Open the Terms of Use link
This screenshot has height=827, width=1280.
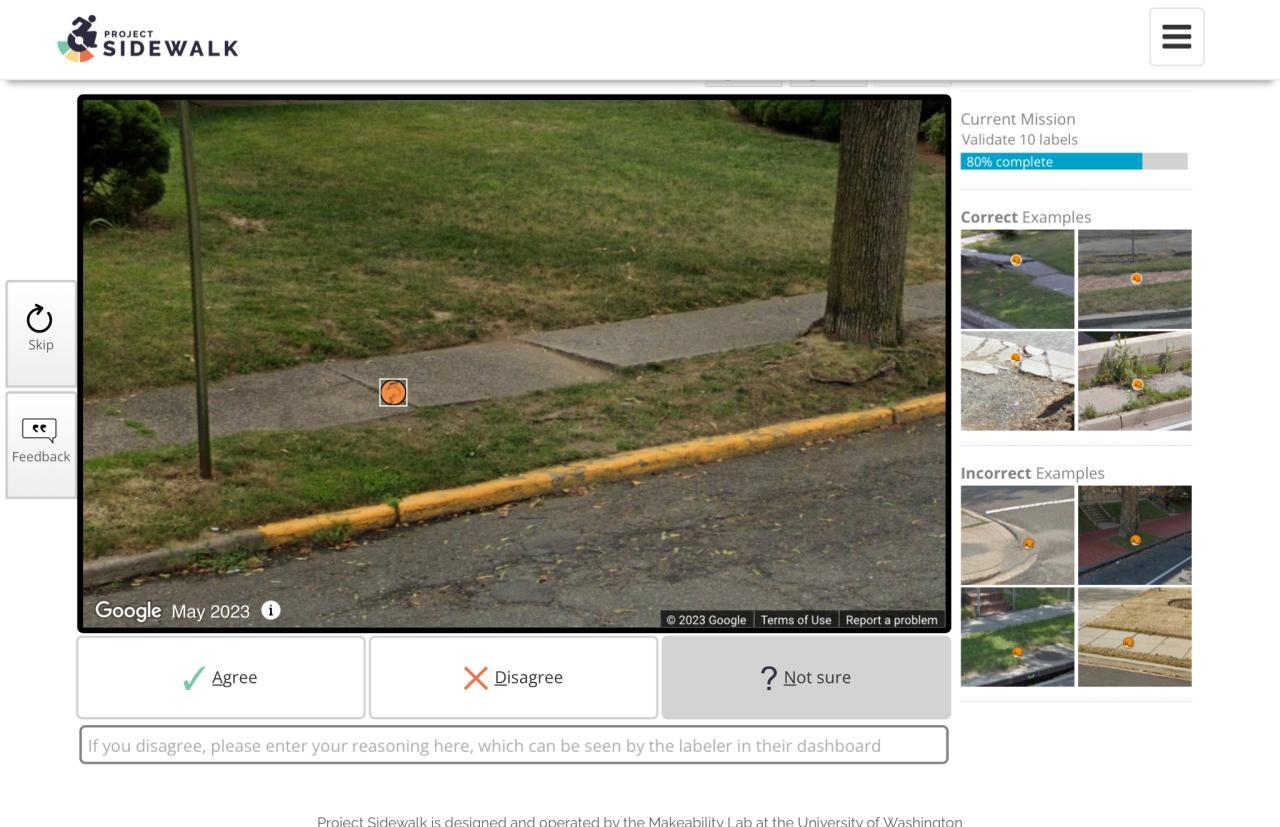[796, 620]
